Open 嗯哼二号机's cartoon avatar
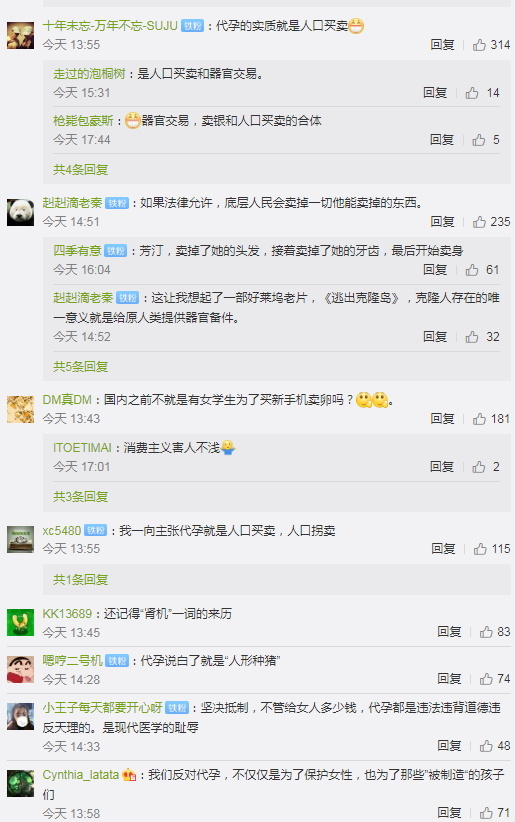This screenshot has width=515, height=822. tap(20, 669)
